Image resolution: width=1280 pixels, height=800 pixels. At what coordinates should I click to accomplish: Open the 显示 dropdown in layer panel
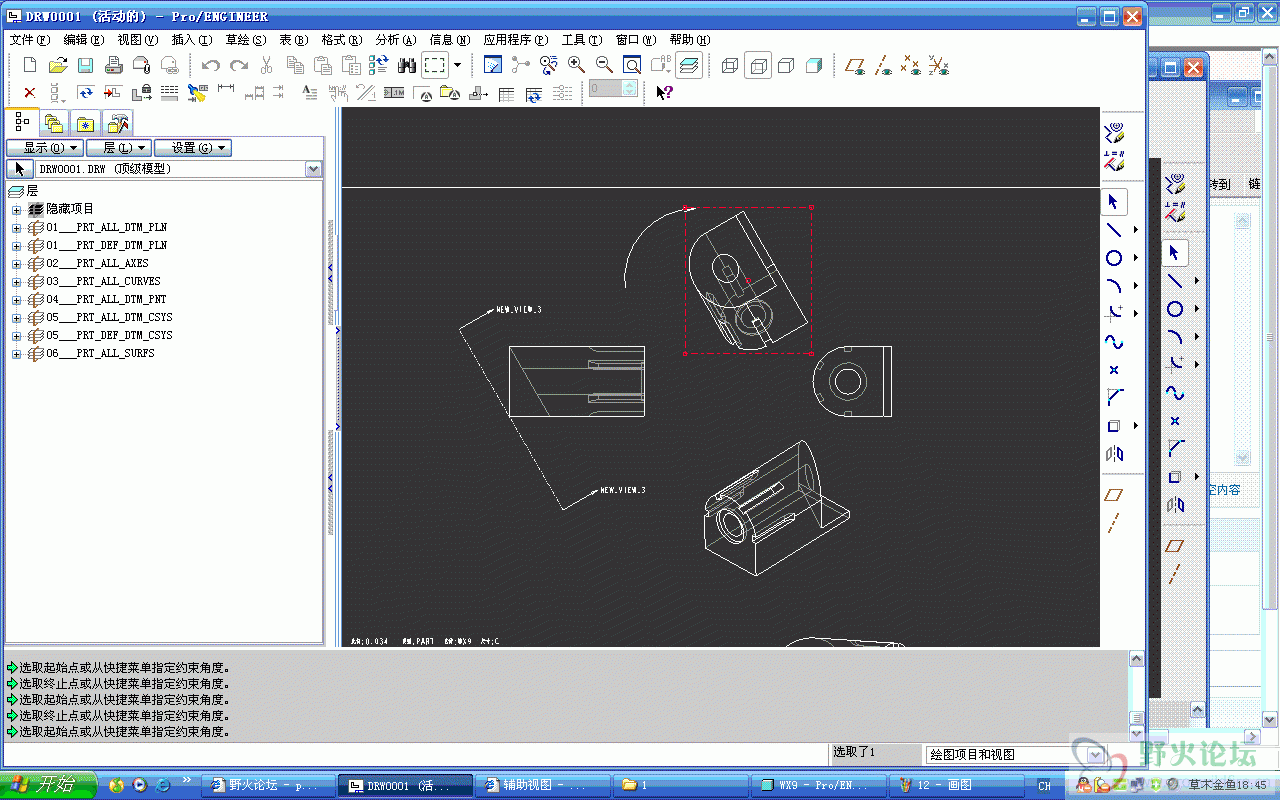click(x=45, y=148)
